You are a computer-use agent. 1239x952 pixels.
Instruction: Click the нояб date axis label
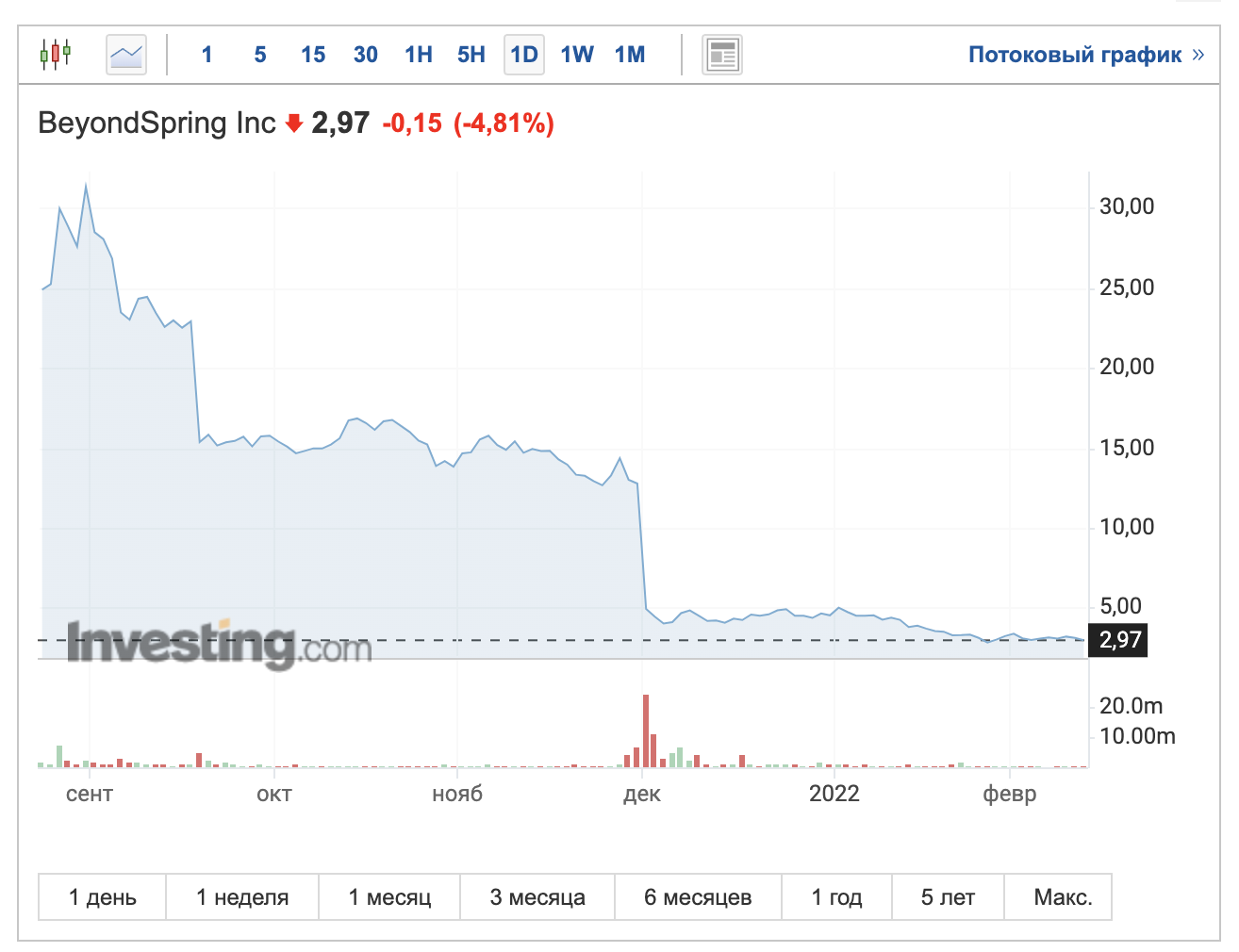[457, 794]
